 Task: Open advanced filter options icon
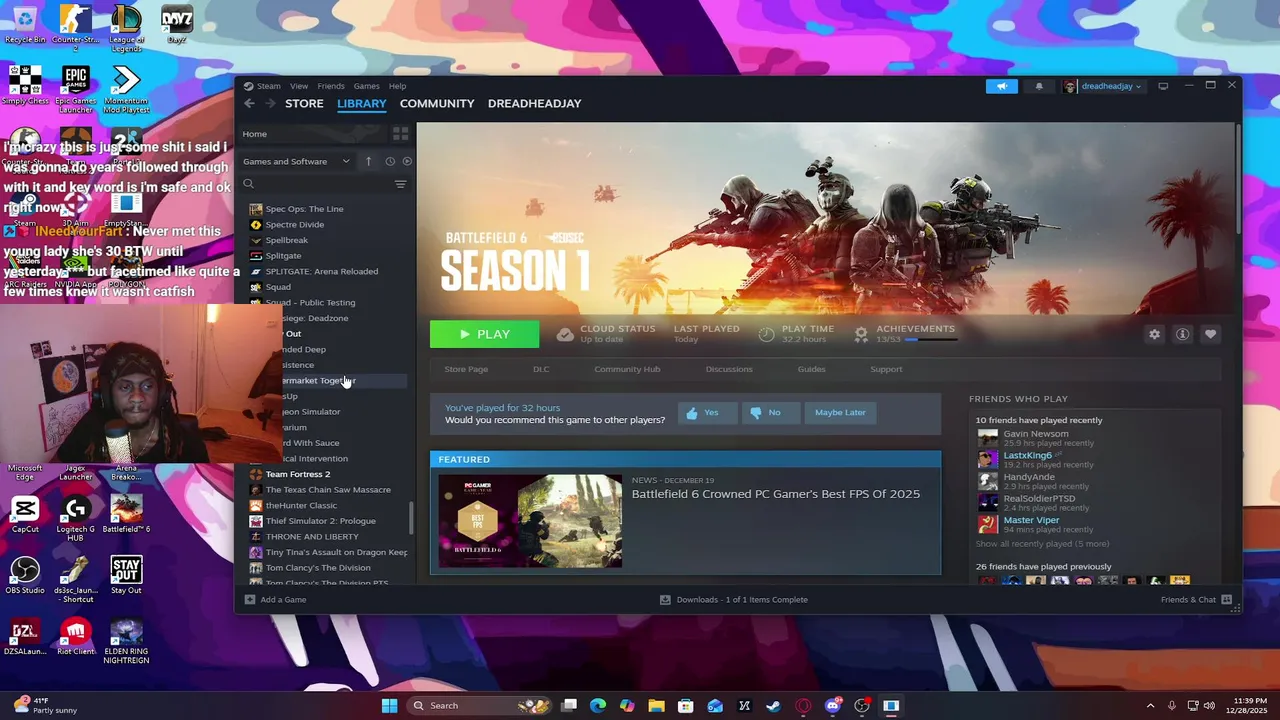tap(400, 184)
